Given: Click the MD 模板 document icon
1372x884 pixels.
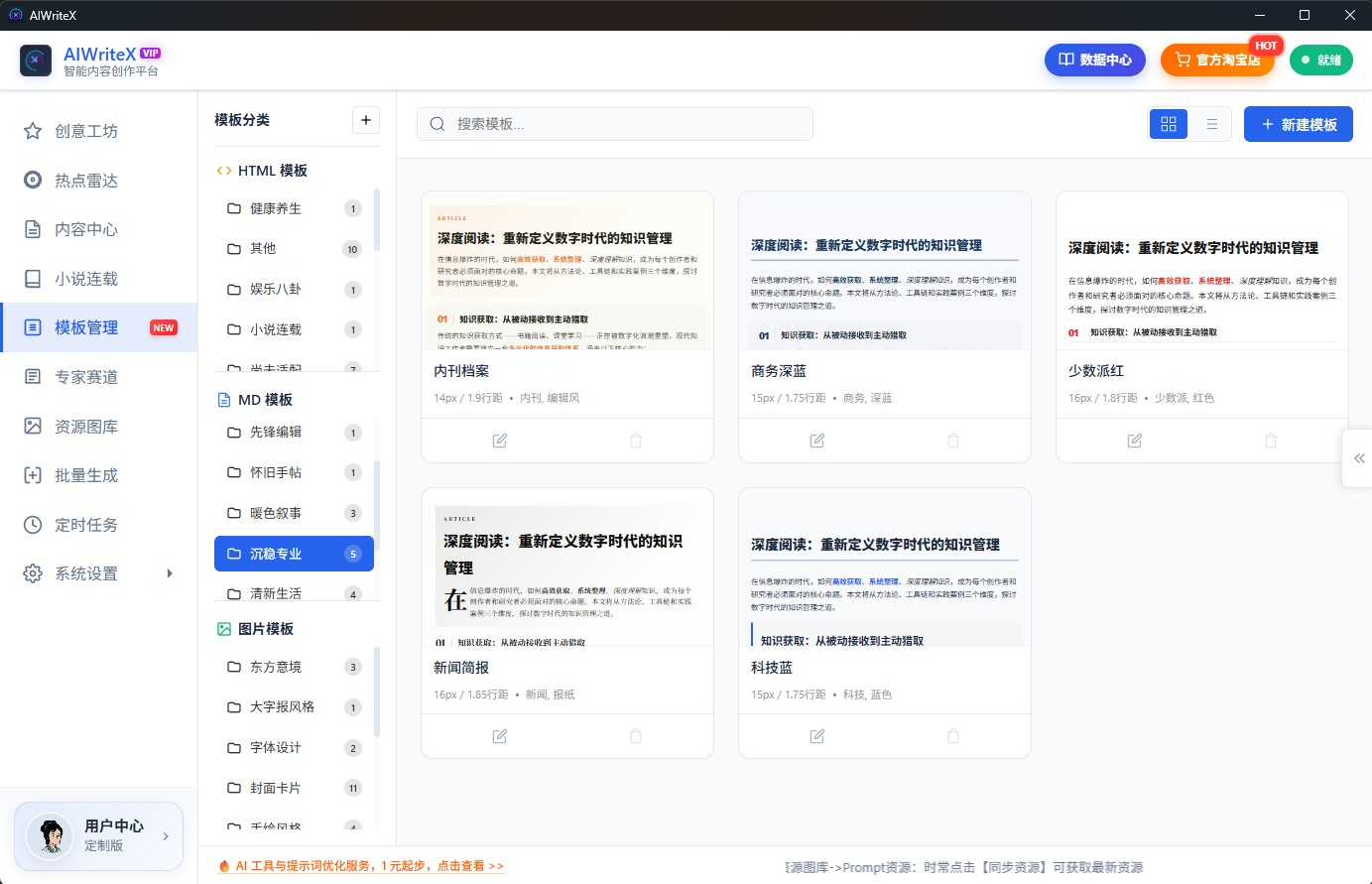Looking at the screenshot, I should (224, 400).
